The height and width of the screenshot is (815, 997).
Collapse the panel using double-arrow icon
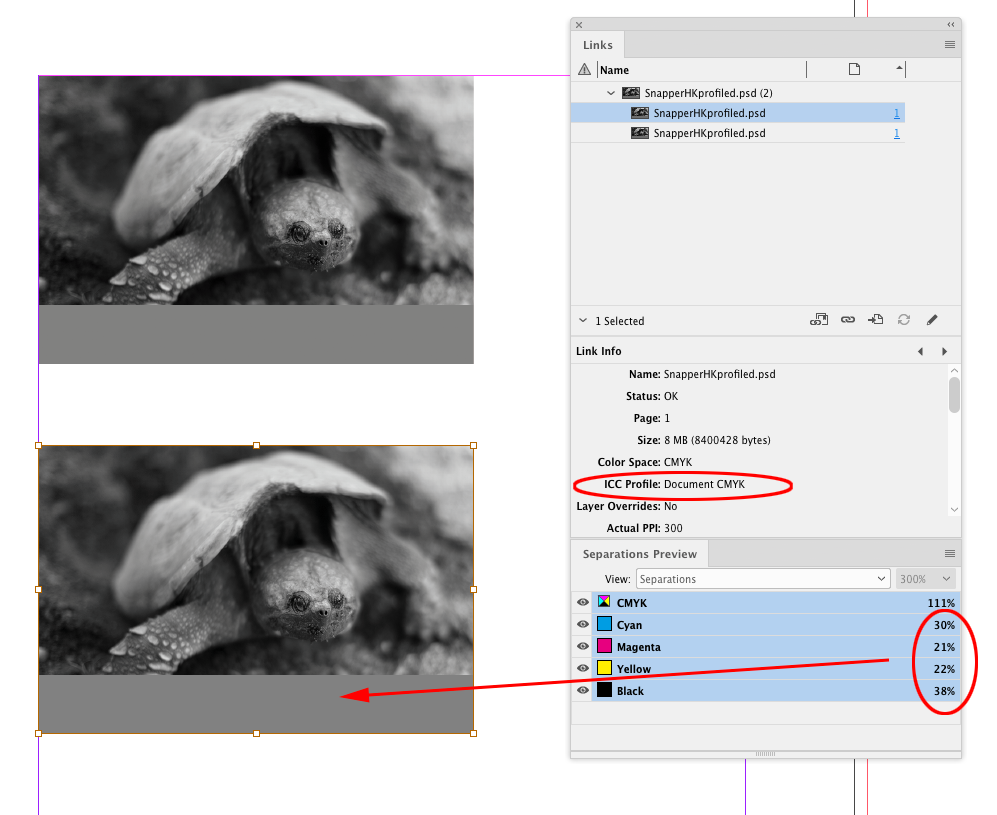[x=951, y=25]
